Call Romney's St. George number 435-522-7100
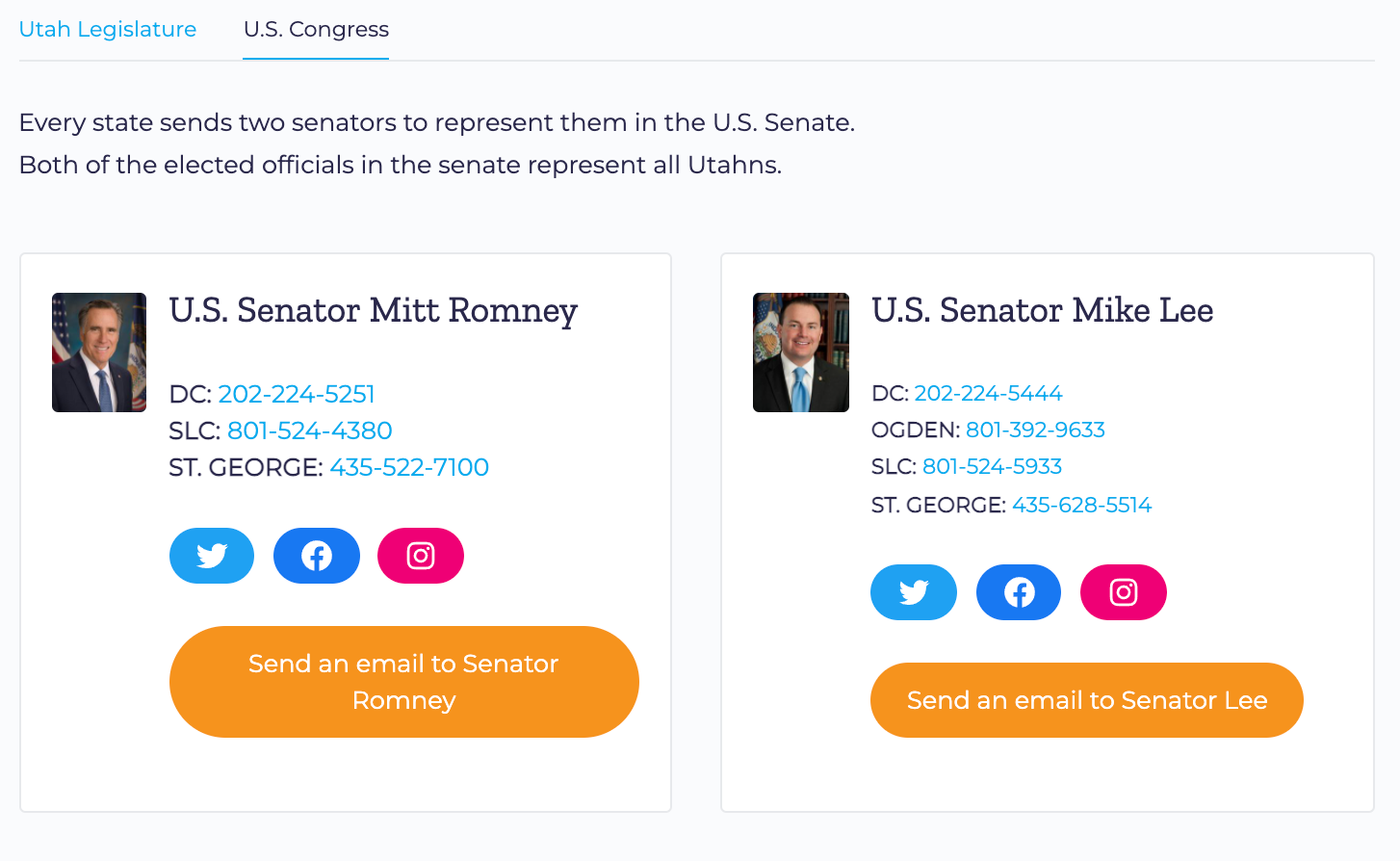The height and width of the screenshot is (861, 1400). [x=409, y=467]
